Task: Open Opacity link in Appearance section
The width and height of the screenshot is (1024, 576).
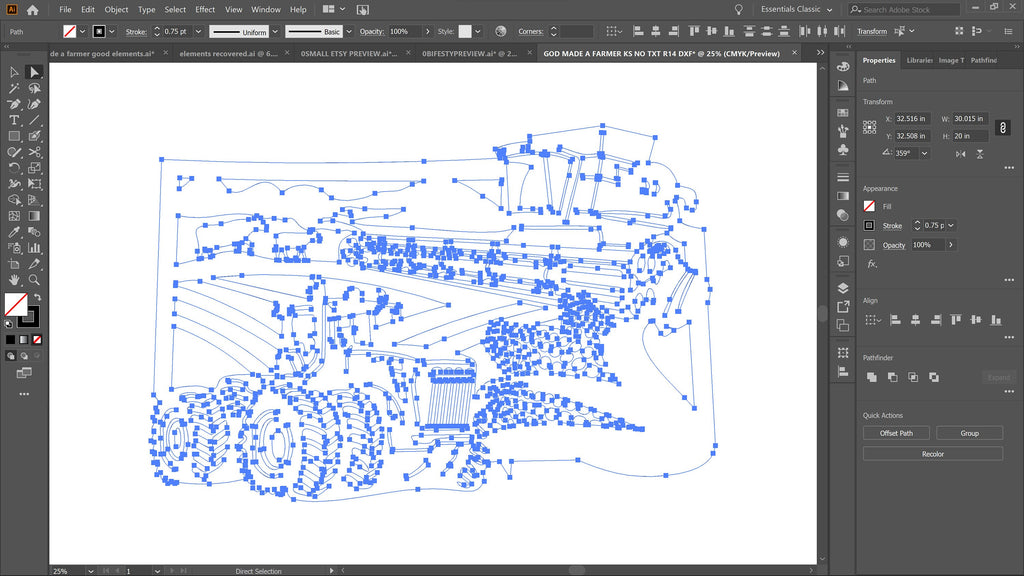Action: point(893,246)
